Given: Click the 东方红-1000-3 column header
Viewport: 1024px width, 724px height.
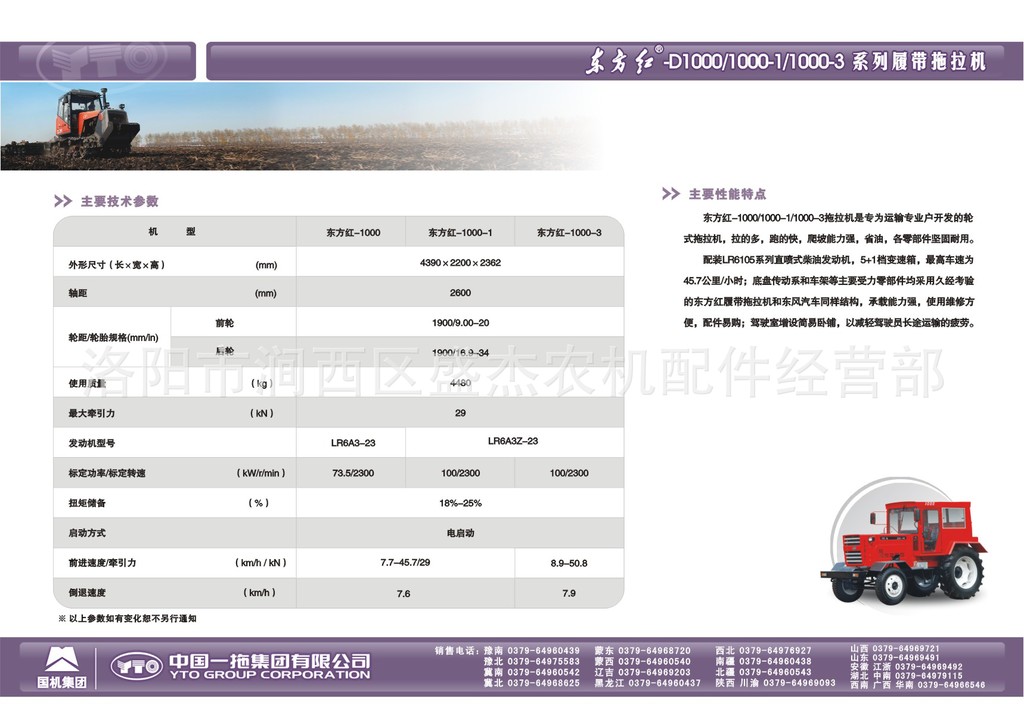Looking at the screenshot, I should point(569,232).
